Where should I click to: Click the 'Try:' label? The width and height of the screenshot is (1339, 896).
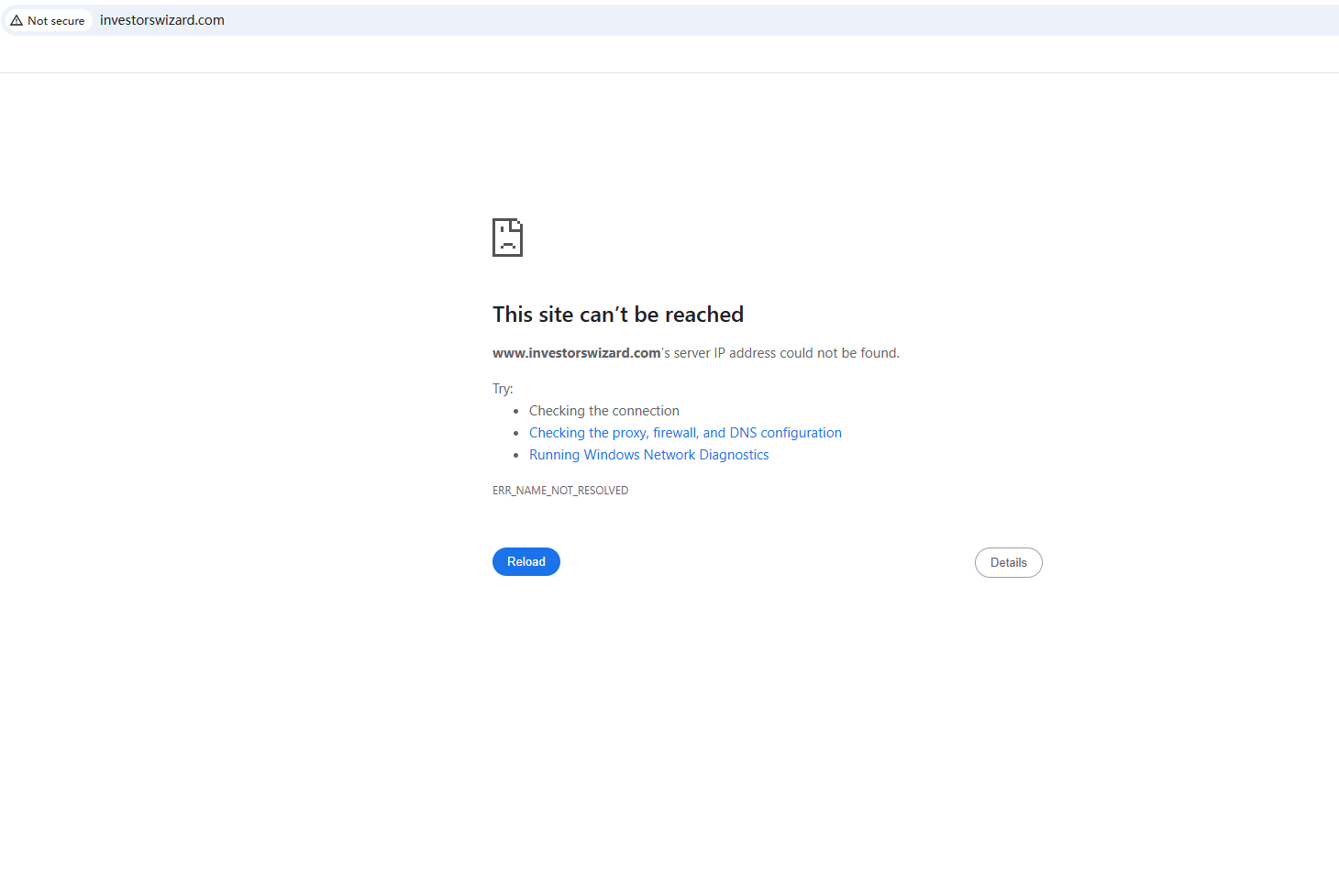click(x=503, y=389)
